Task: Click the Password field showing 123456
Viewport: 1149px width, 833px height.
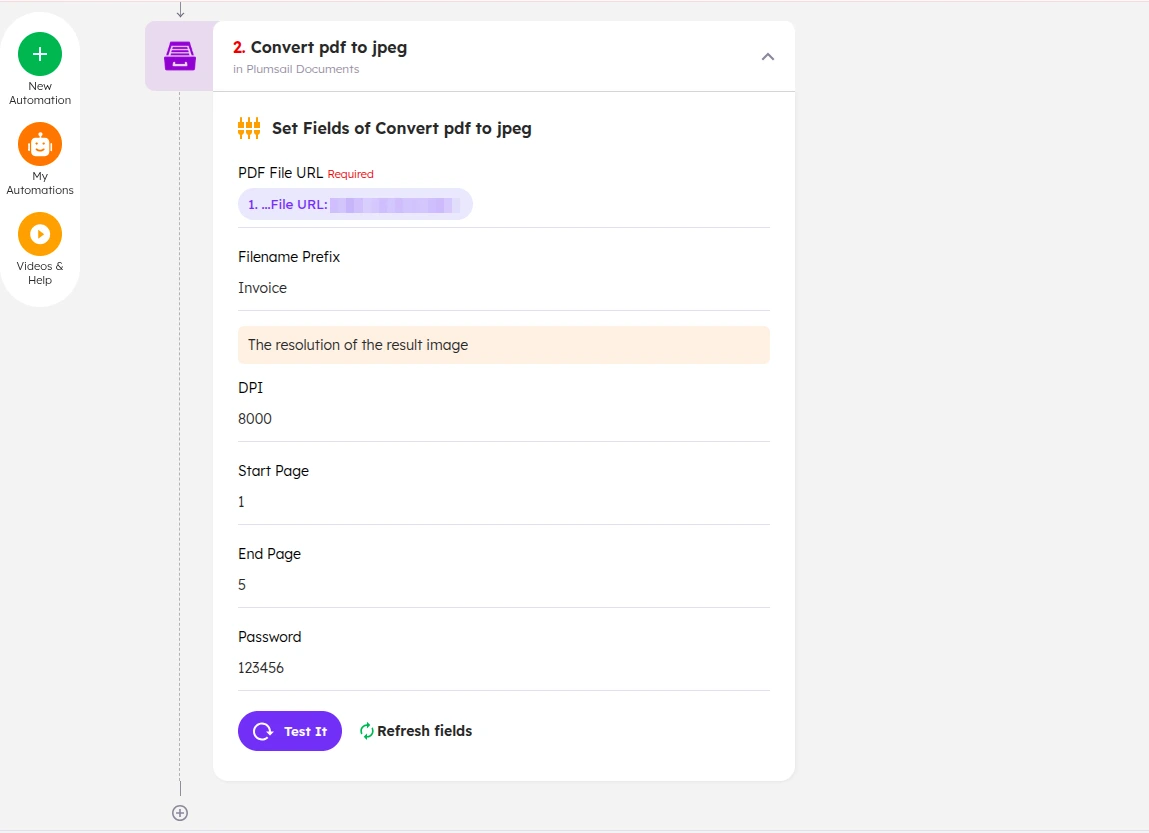Action: (503, 667)
